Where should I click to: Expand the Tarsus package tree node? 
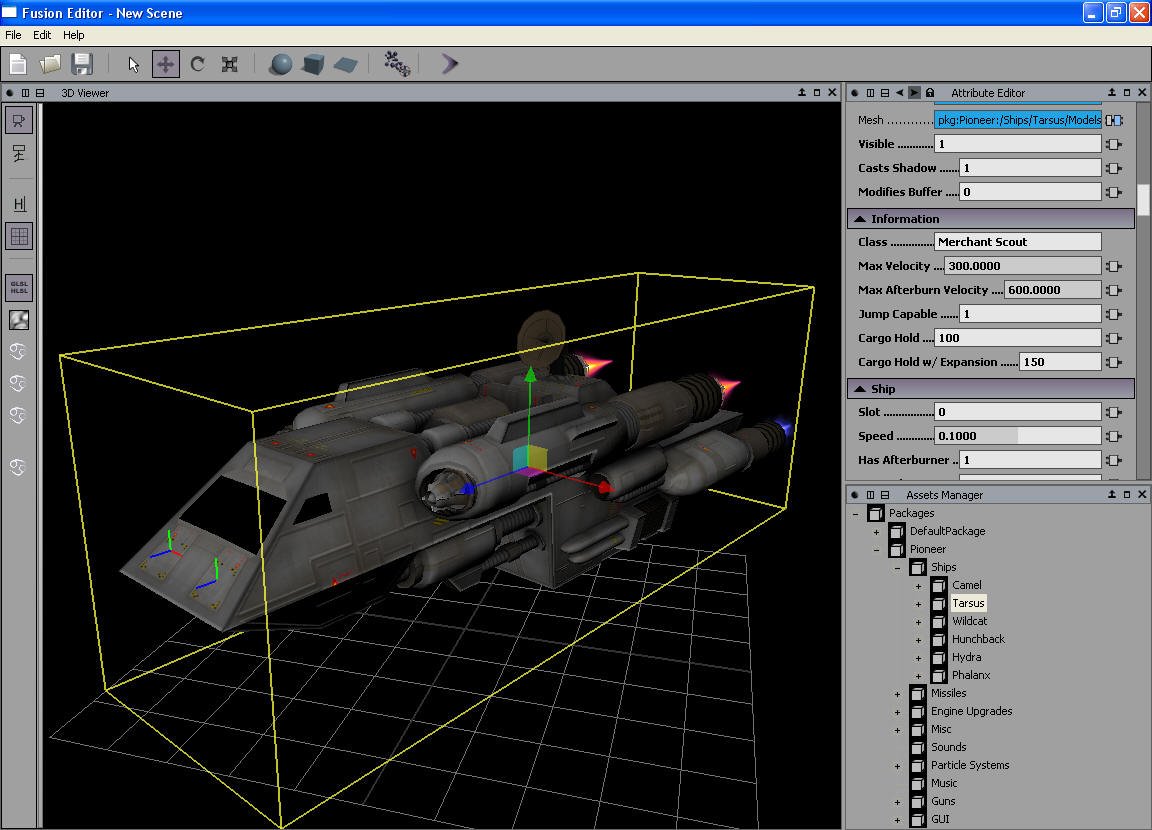[x=918, y=604]
